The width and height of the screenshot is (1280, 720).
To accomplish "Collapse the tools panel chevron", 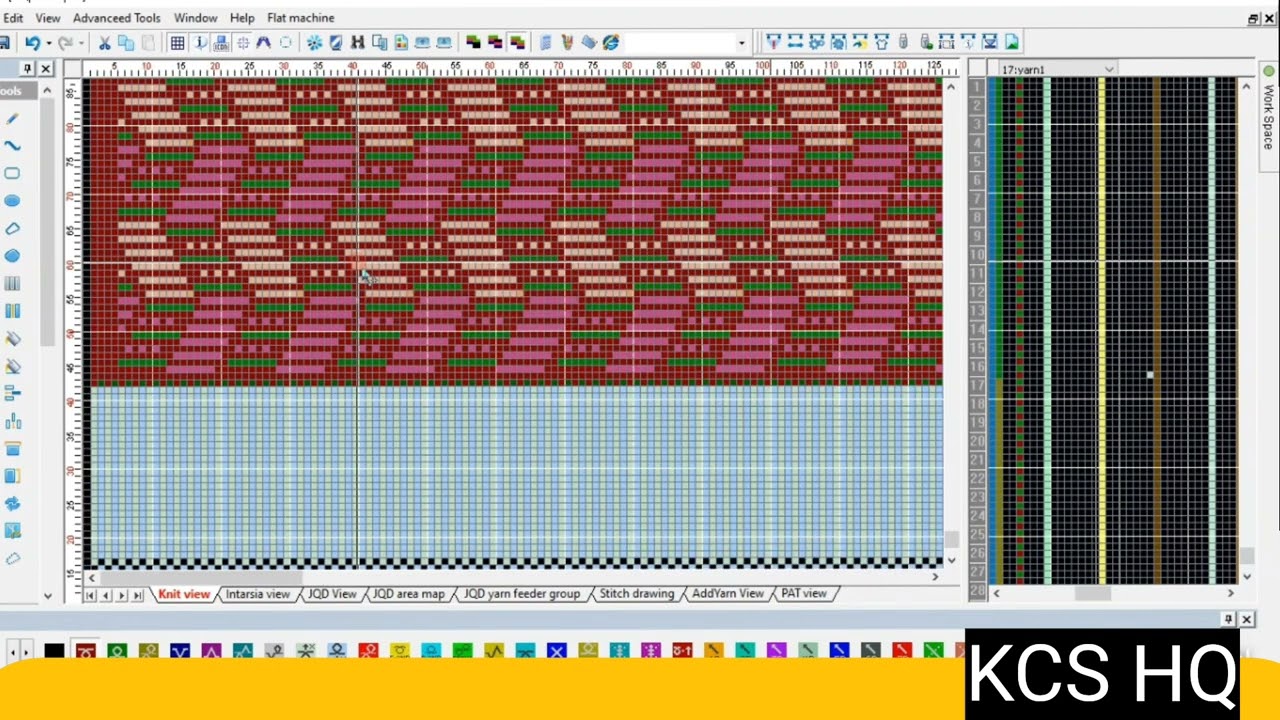I will pos(46,91).
